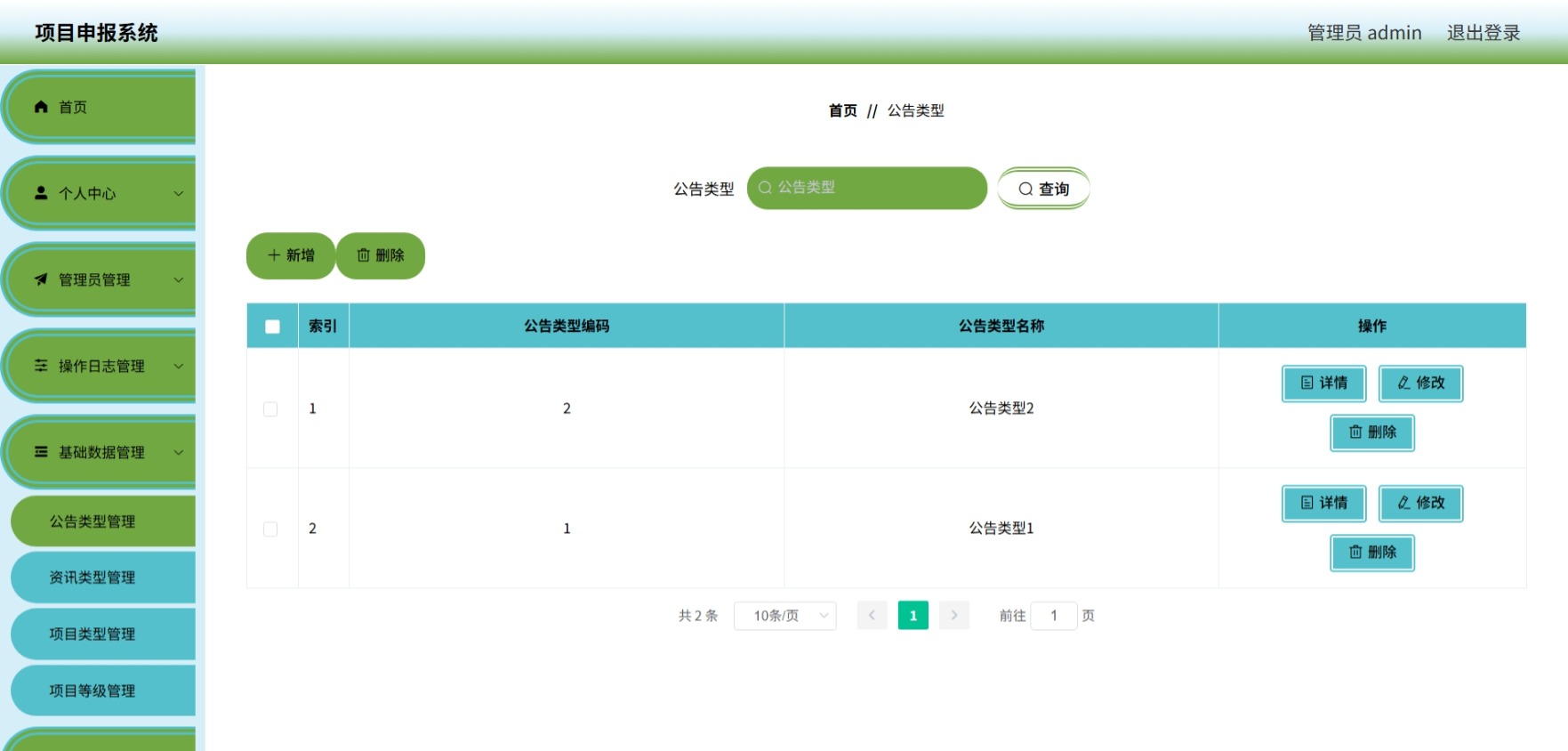Click the document icon in 公告类型1 详情 button
This screenshot has height=751, width=1568.
(x=1307, y=503)
